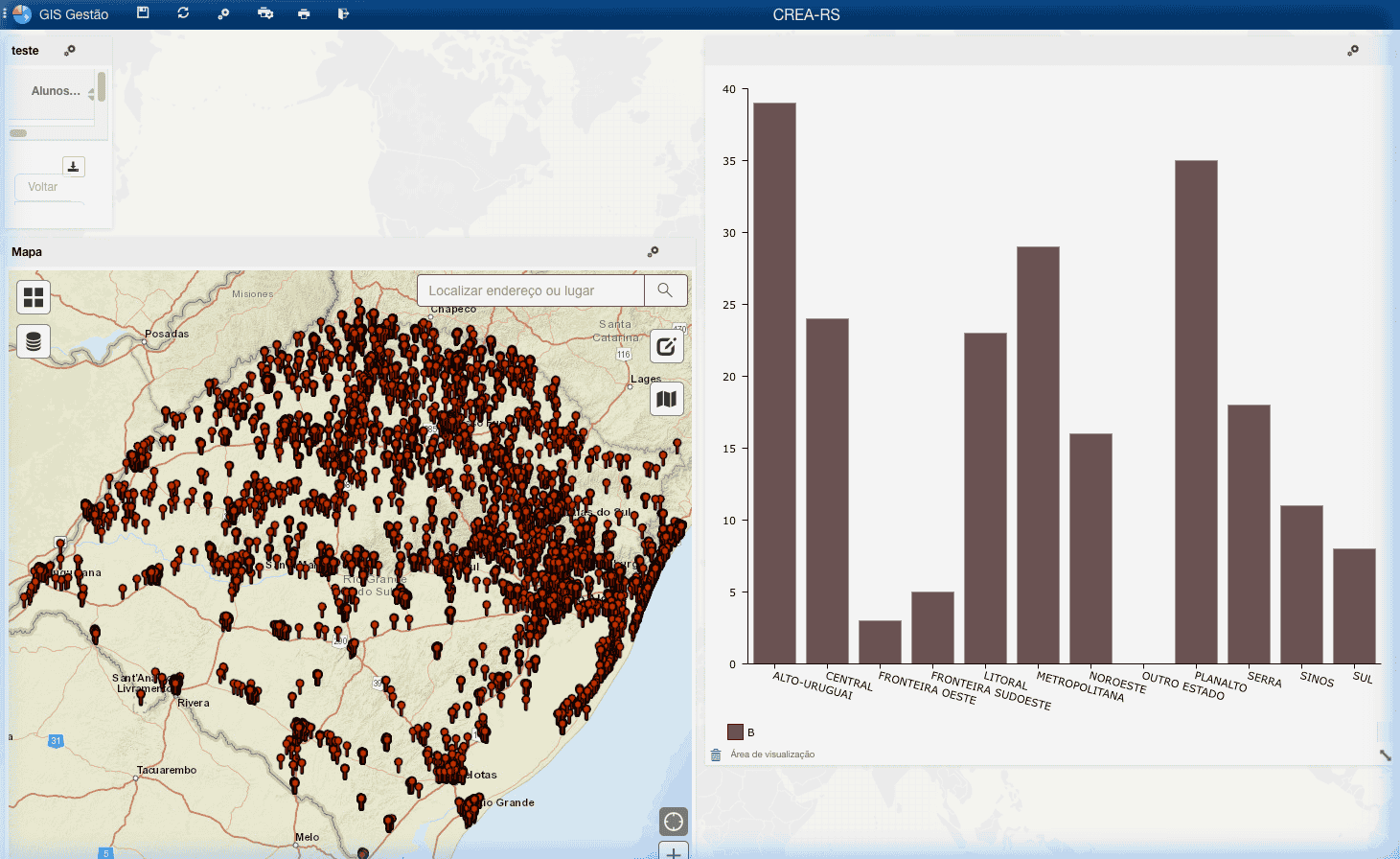
Task: Select the Mapa panel header
Action: click(26, 251)
